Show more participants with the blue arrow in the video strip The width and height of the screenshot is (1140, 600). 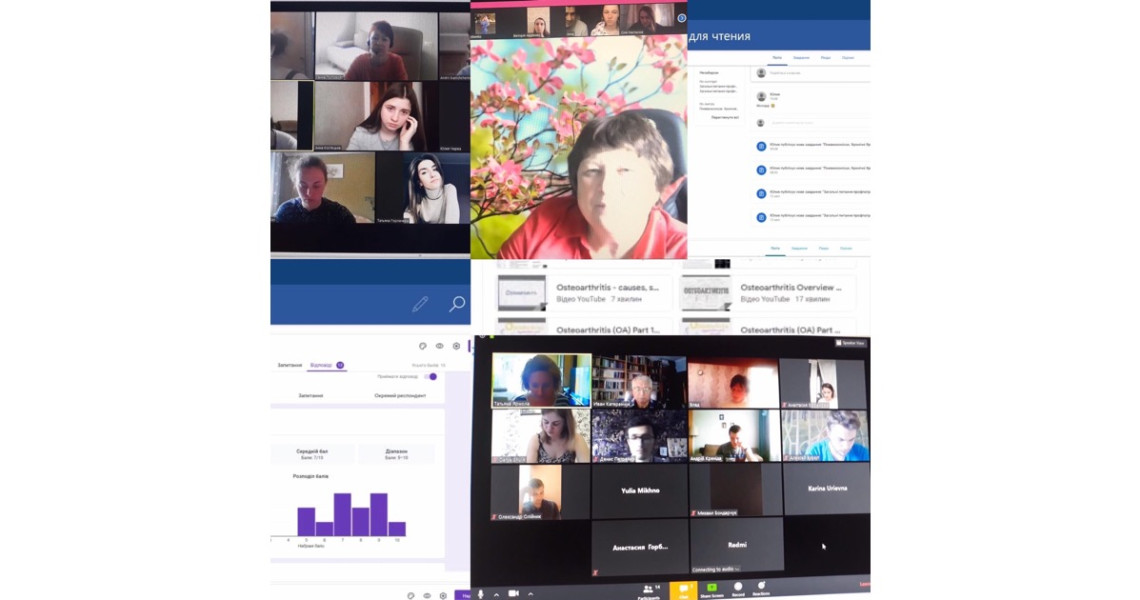pos(681,18)
